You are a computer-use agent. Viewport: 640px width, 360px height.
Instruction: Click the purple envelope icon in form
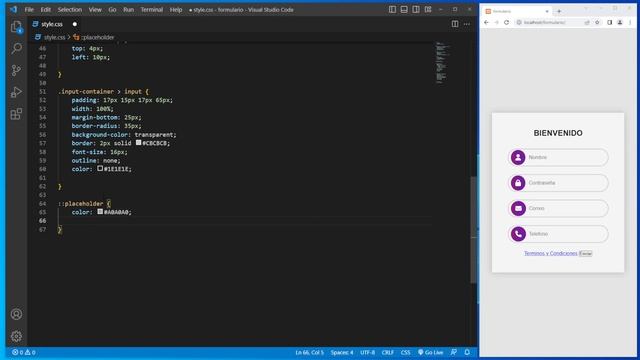point(518,209)
